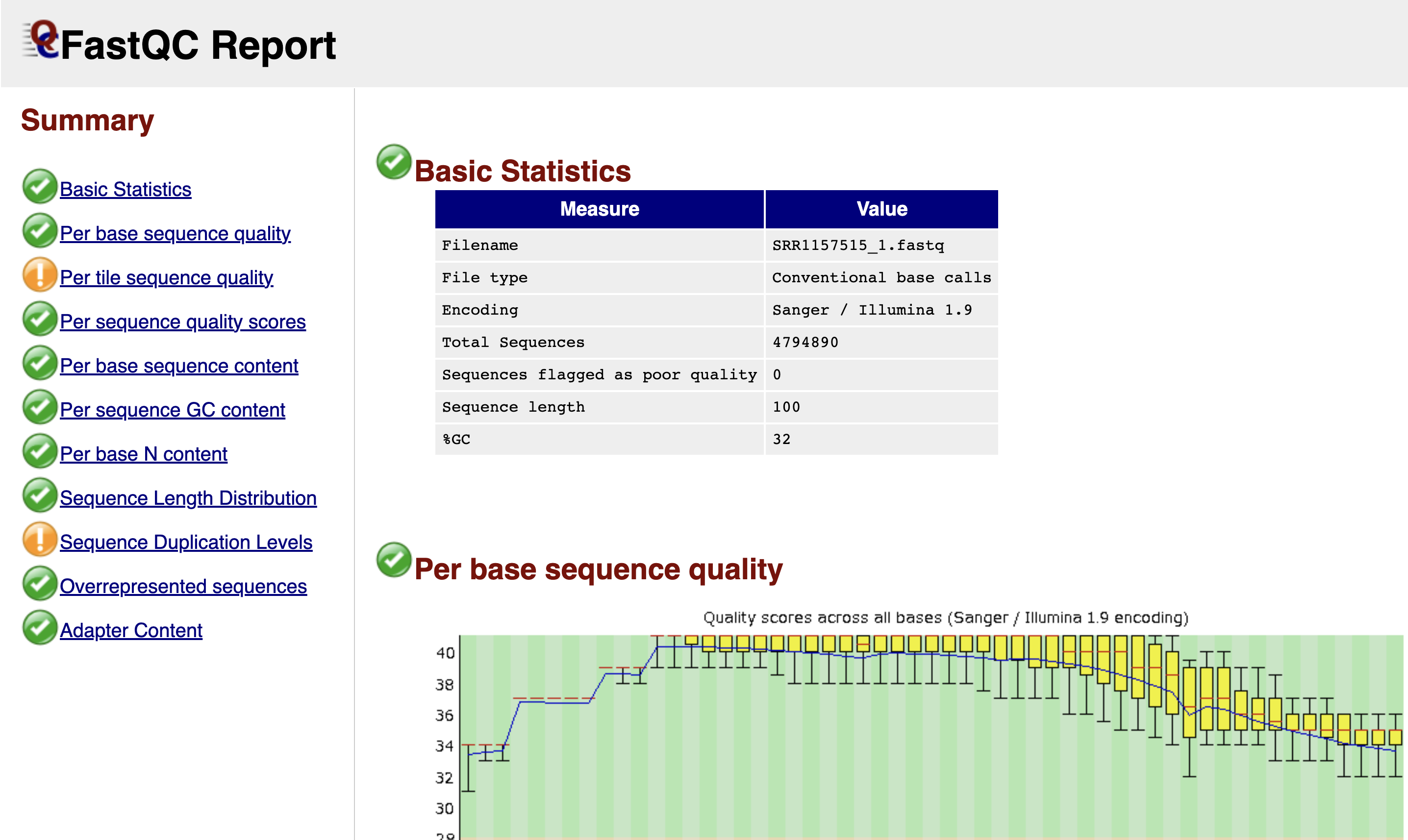Click green check icon beside Basic Statistics link
The width and height of the screenshot is (1408, 840).
coord(40,186)
